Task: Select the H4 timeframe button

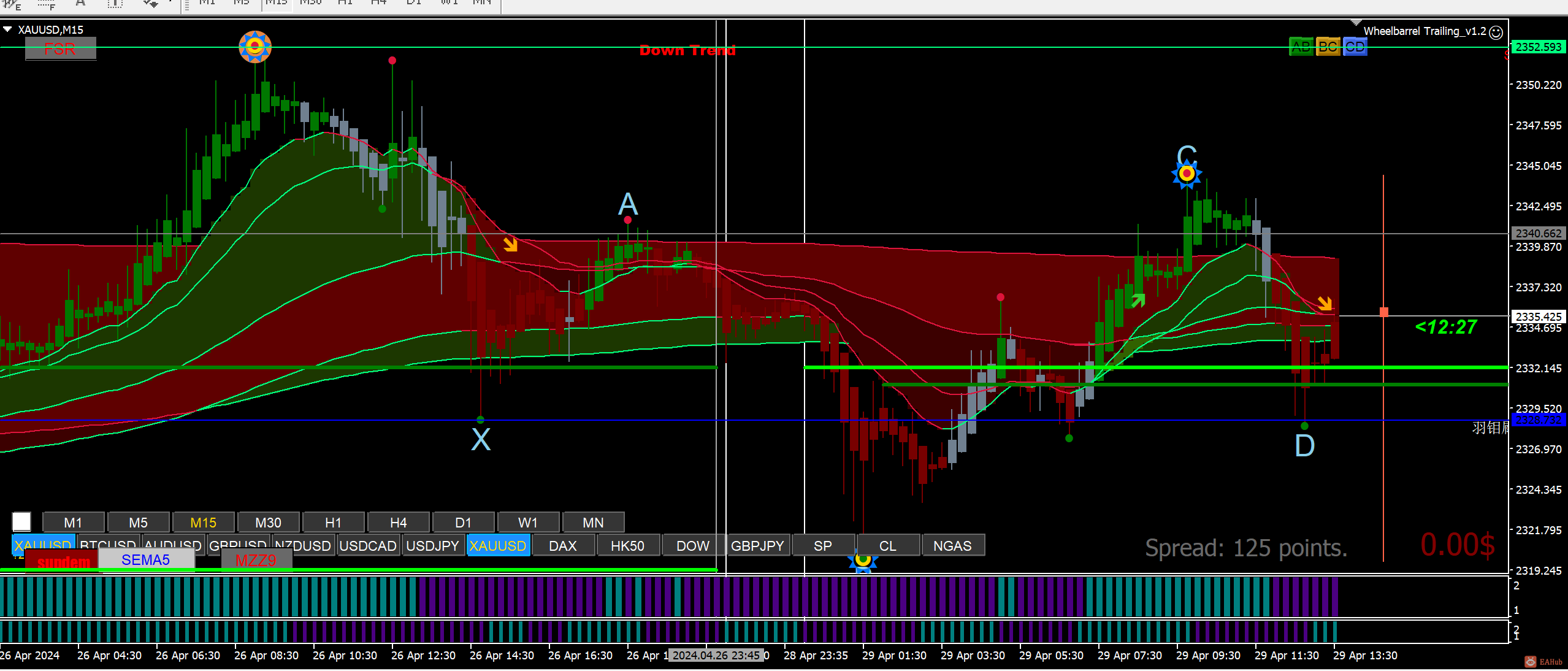Action: coord(398,523)
